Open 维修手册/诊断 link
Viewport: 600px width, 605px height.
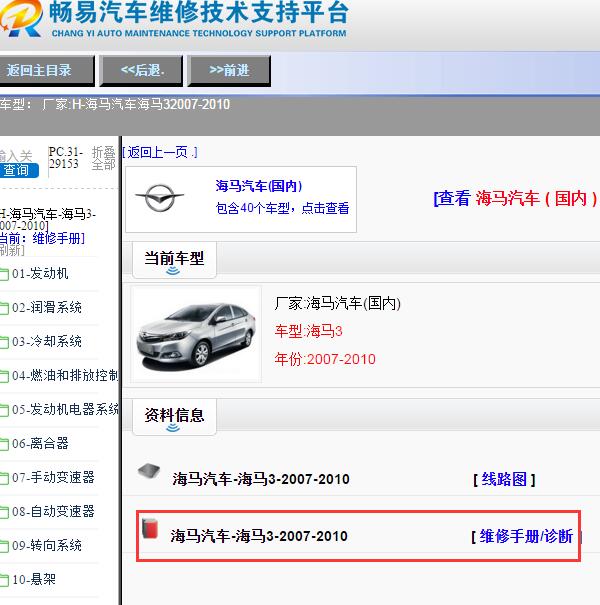coord(526,536)
